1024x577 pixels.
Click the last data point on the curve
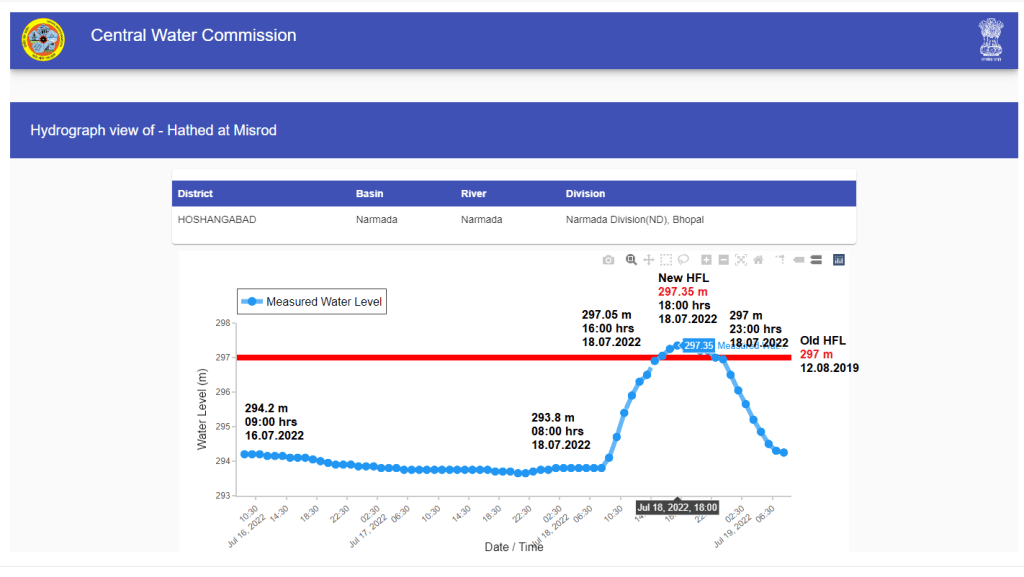[x=784, y=453]
